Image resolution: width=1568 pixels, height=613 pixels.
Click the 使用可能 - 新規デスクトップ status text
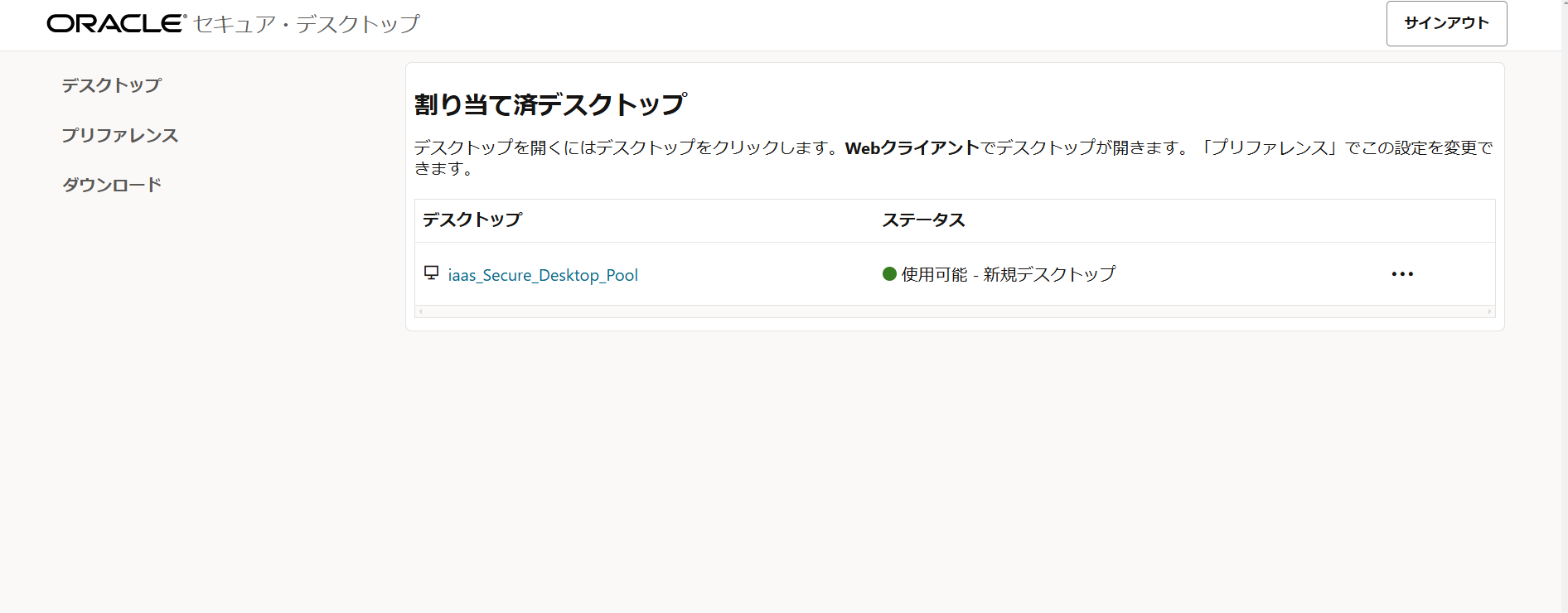point(1009,274)
